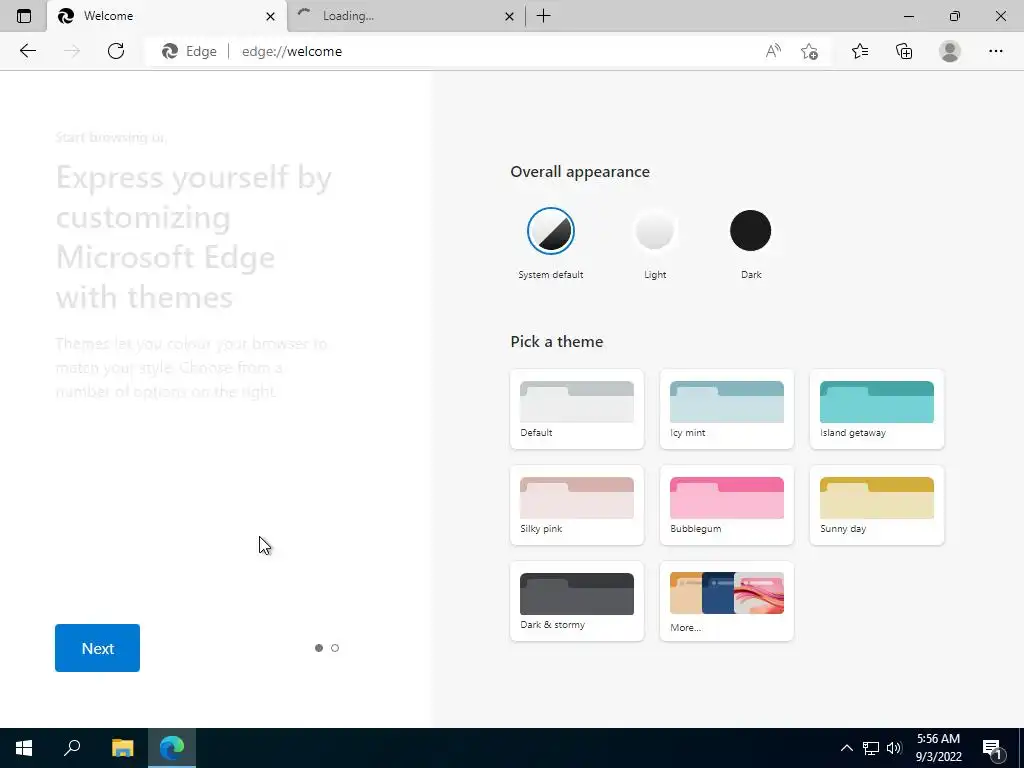Open More... themes card
This screenshot has height=768, width=1024.
[727, 601]
